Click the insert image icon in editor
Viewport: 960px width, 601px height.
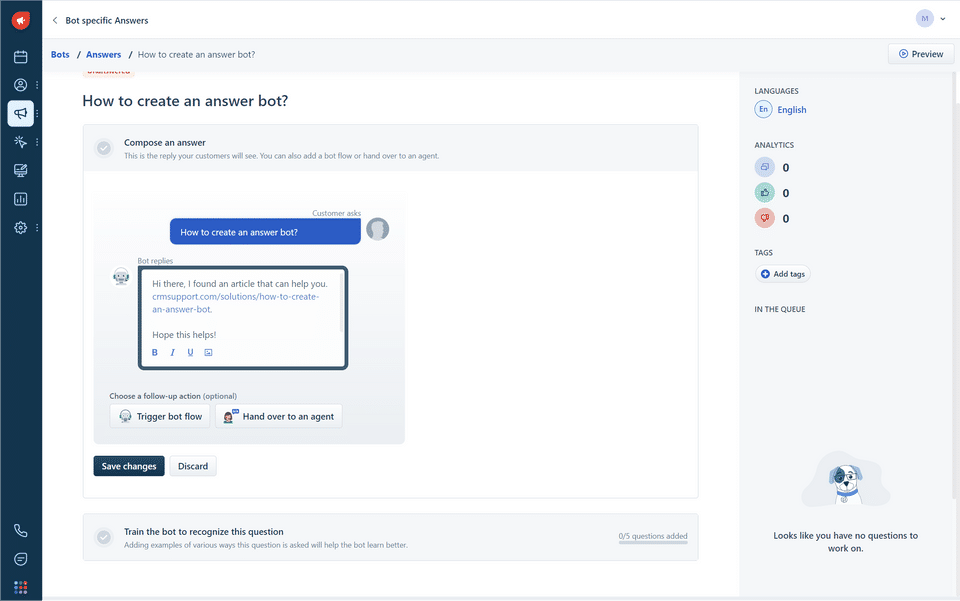(208, 353)
